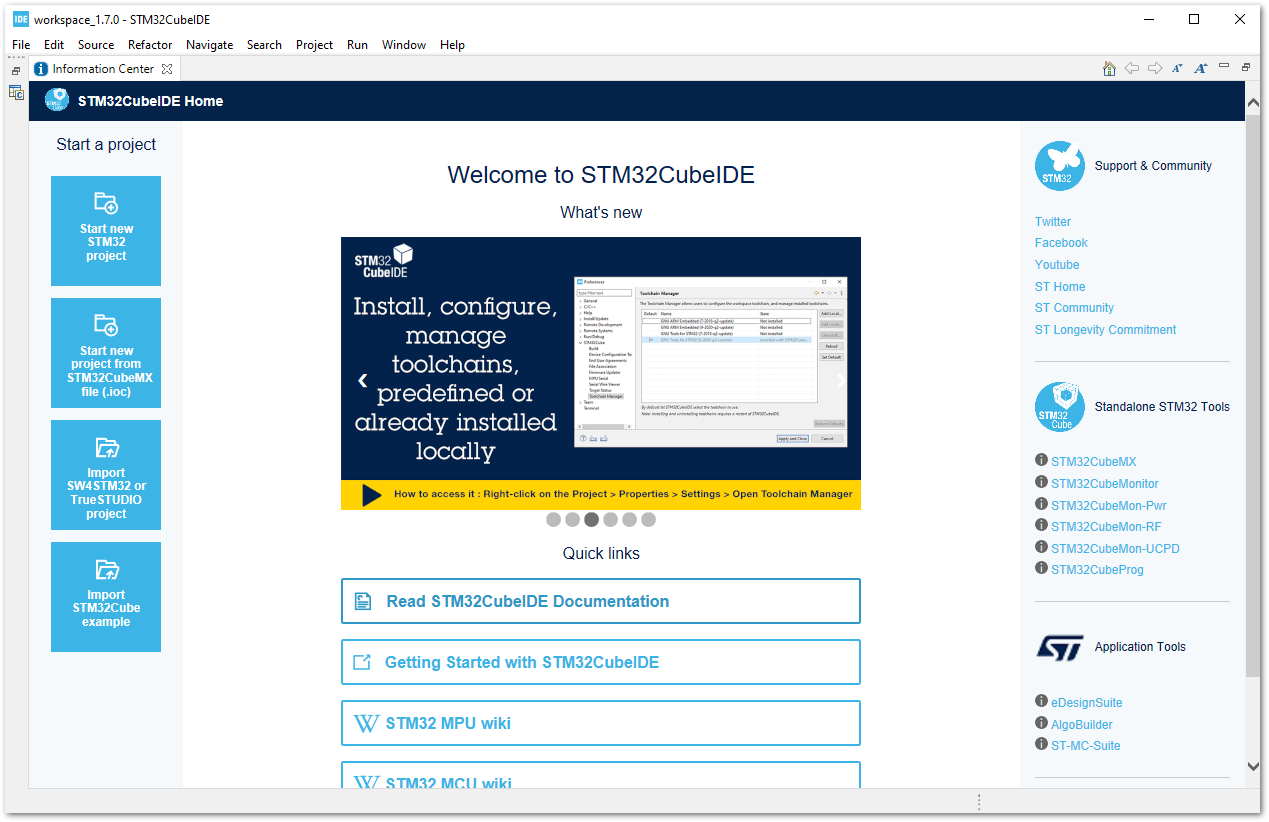Click the info icon beside STM32CubeMon-Pwr
The height and width of the screenshot is (822, 1269).
pyautogui.click(x=1042, y=505)
